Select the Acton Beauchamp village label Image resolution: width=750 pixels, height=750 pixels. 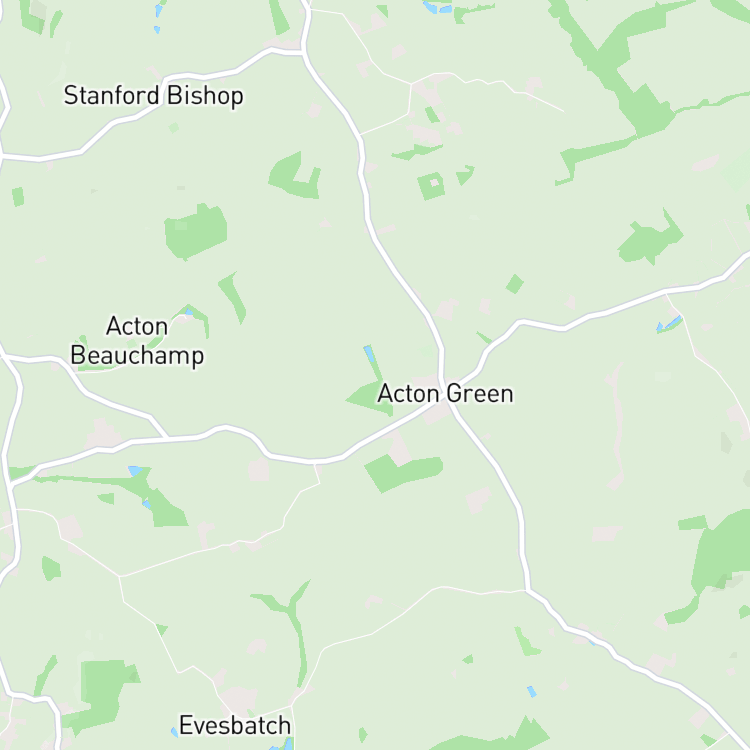coord(137,341)
